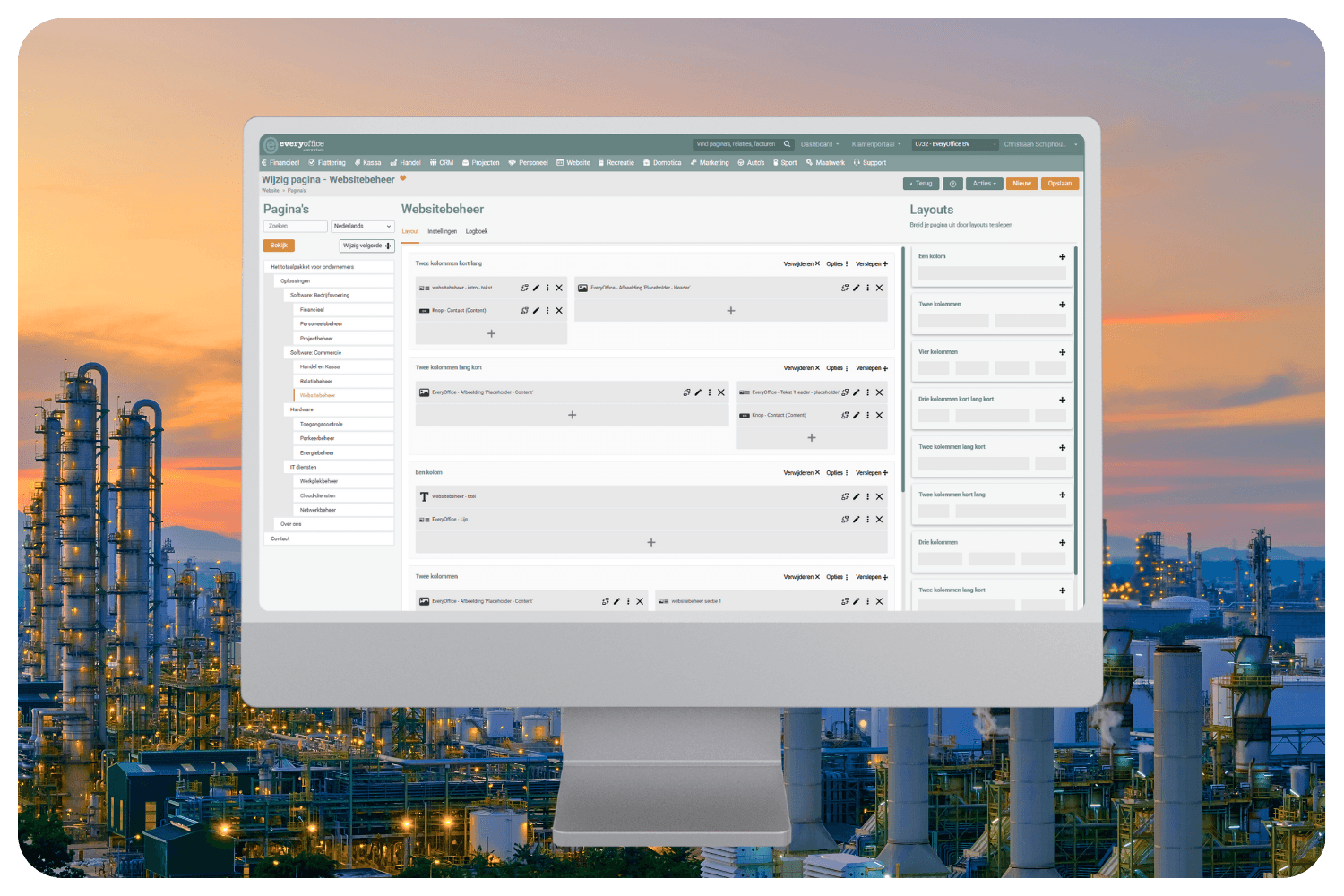The height and width of the screenshot is (896, 1344).
Task: Edit the 'websitebeheer - intro - tekst' block with pencil
Action: [x=536, y=288]
